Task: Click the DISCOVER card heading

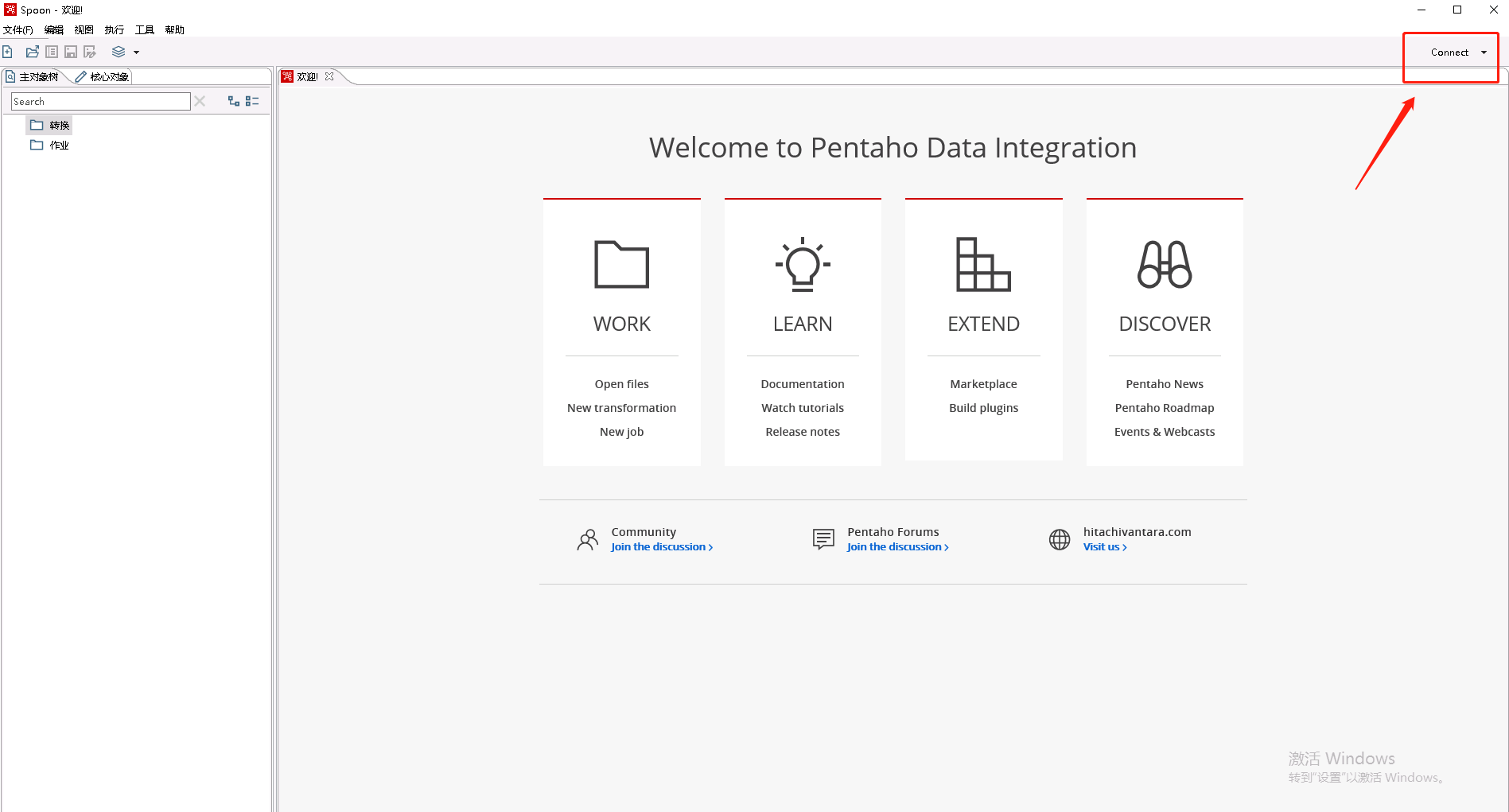Action: coord(1165,324)
